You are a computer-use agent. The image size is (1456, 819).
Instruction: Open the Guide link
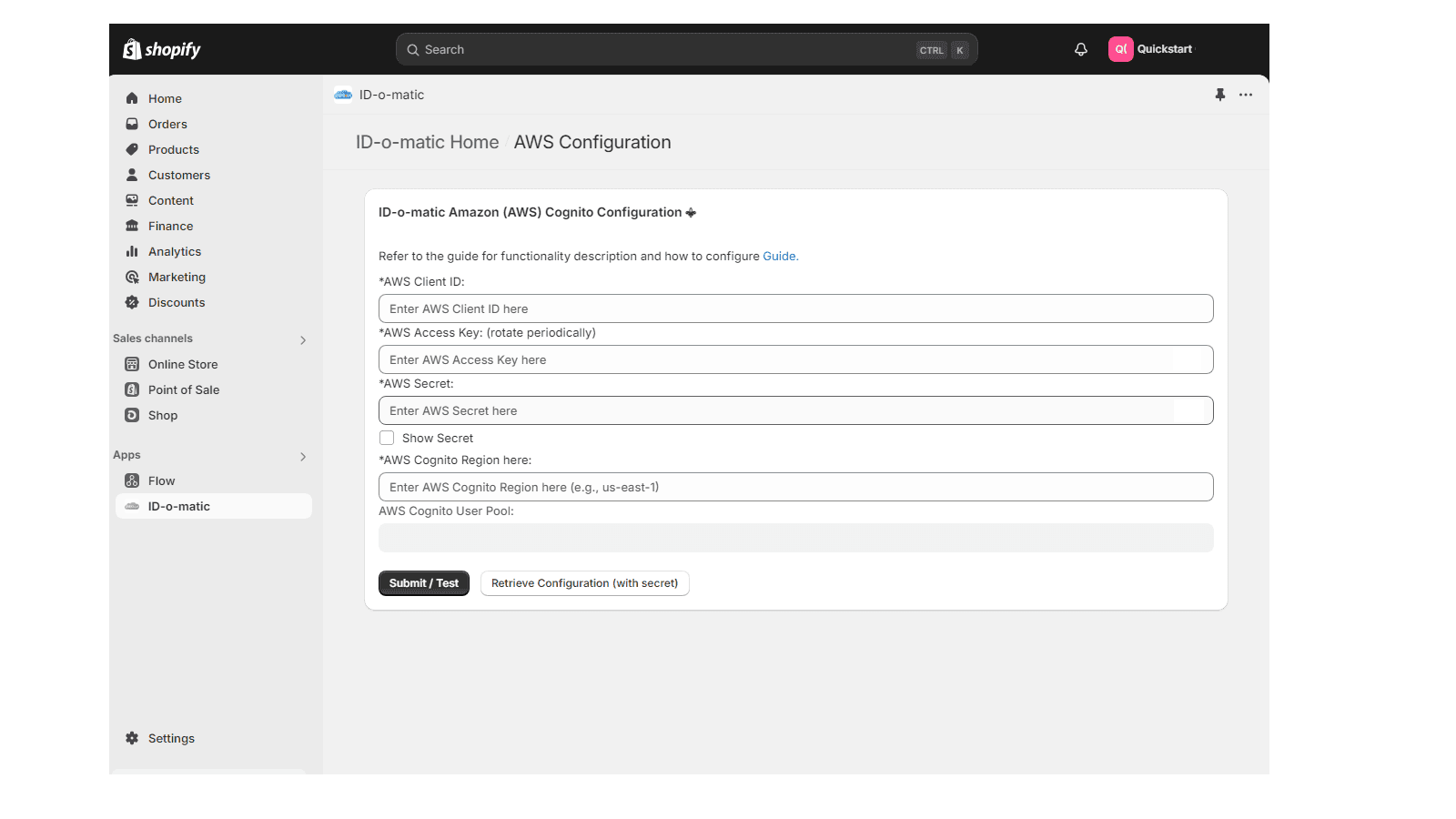780,257
